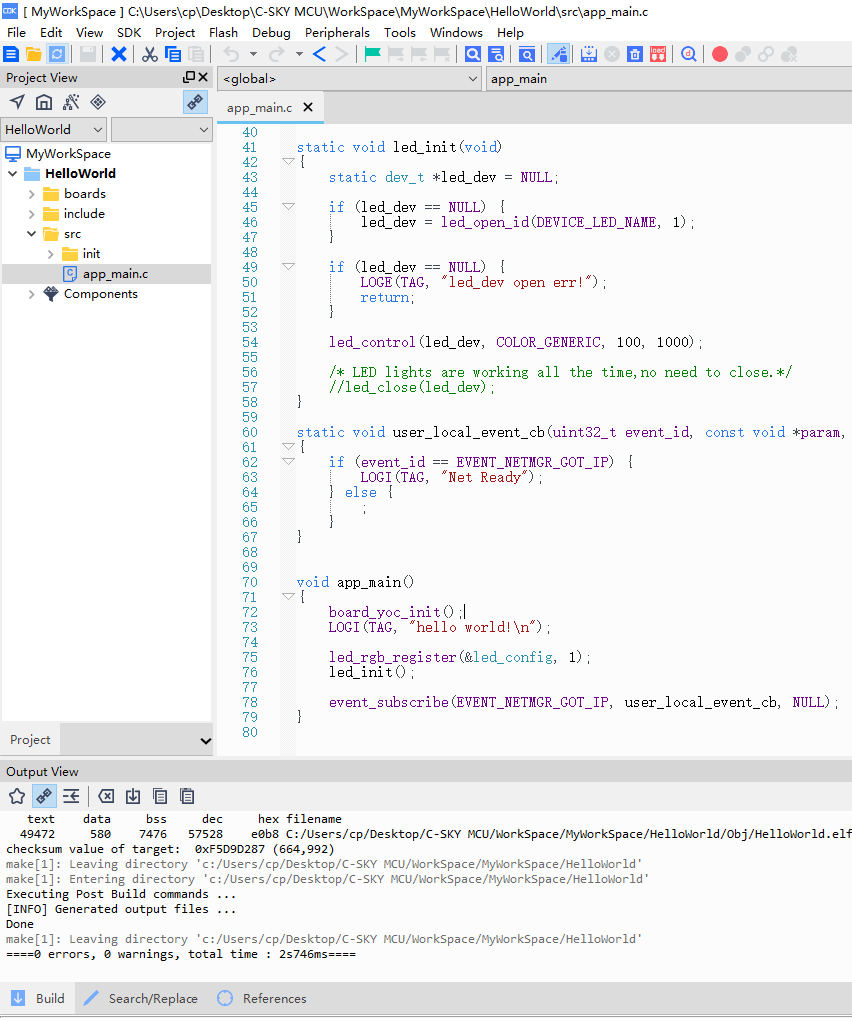Float the Project View panel
The width and height of the screenshot is (852, 1018).
[x=189, y=77]
